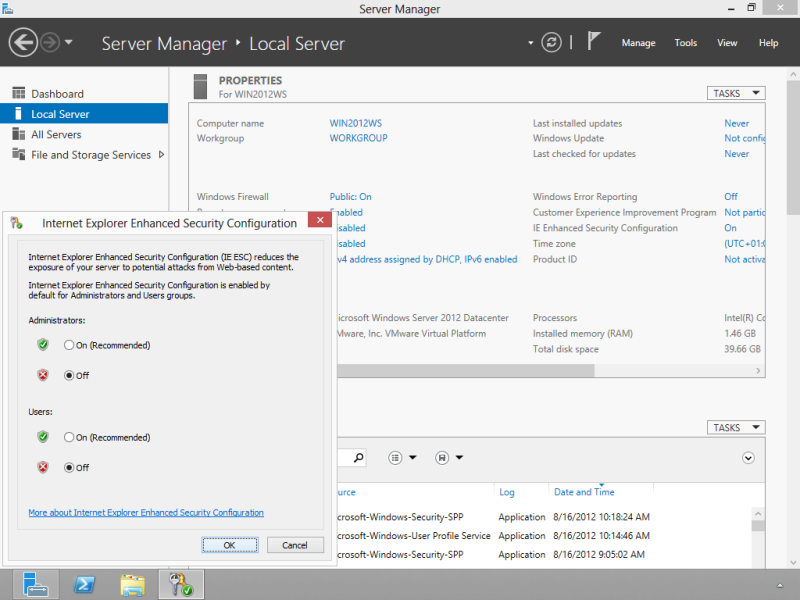Screen dimensions: 800x600
Task: Expand File and Storage Services arrow
Action: [161, 155]
